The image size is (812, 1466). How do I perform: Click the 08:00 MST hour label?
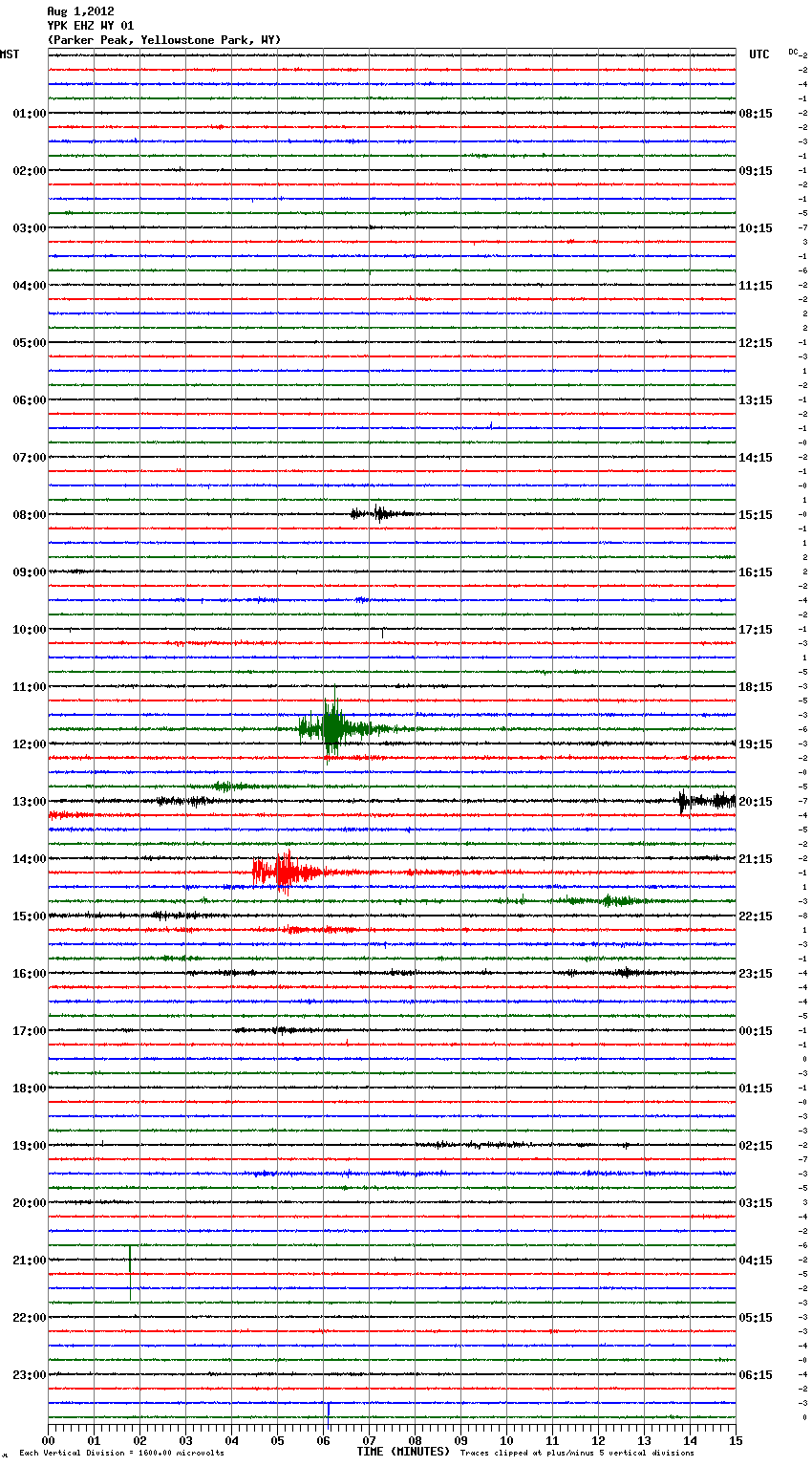(29, 515)
